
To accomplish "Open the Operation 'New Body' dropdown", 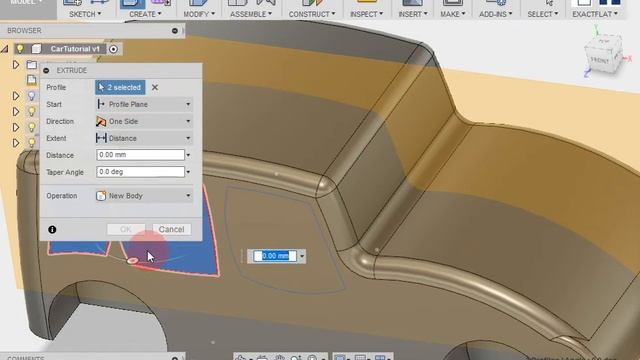I will pos(144,196).
